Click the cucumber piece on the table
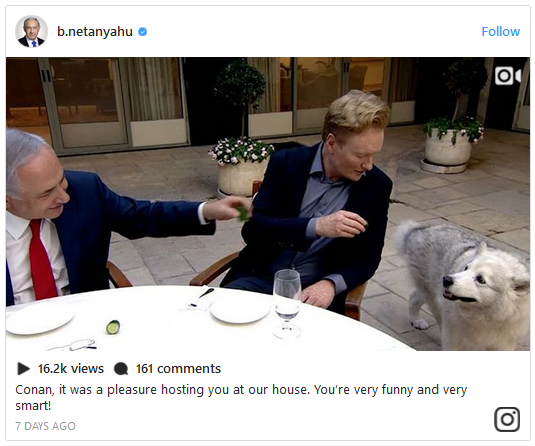 coord(113,327)
